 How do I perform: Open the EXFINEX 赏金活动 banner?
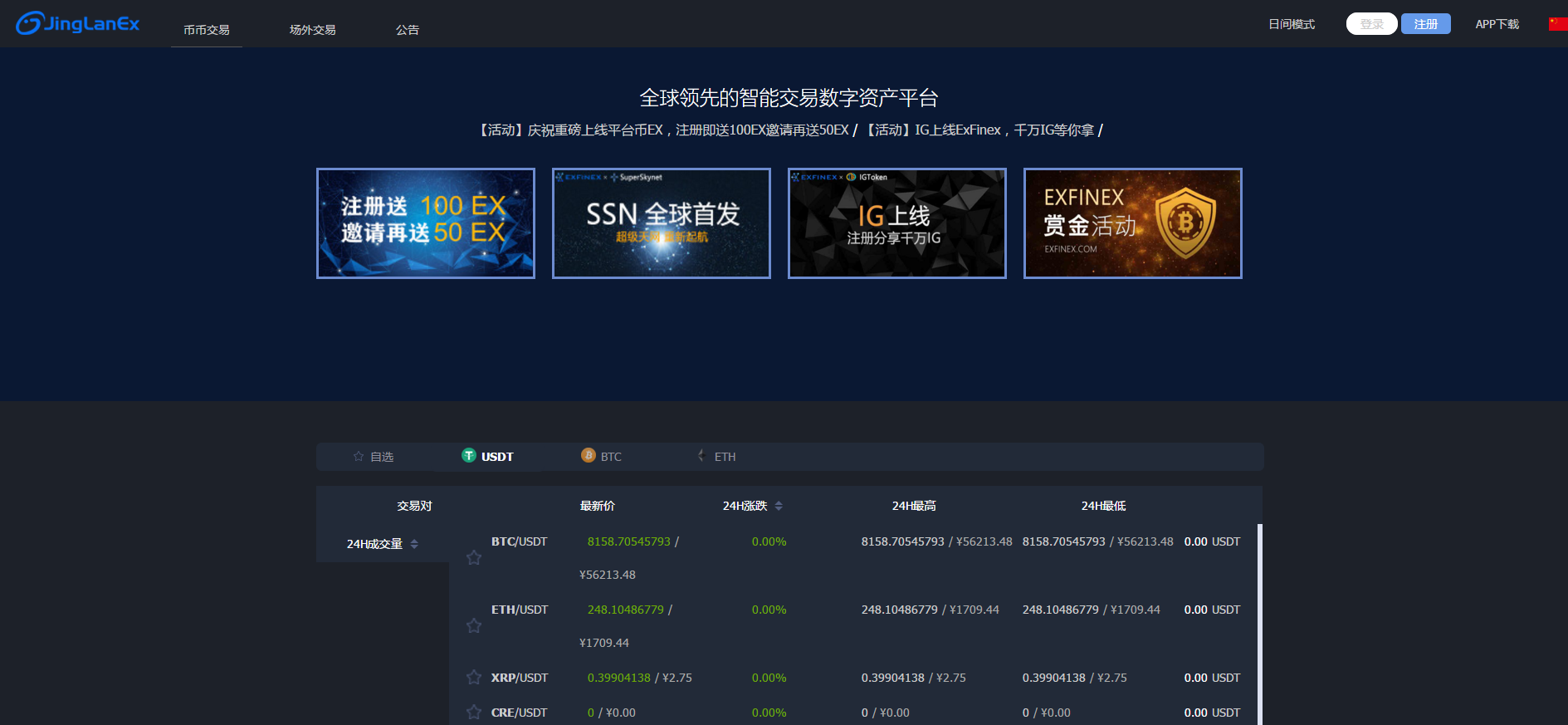click(x=1133, y=223)
